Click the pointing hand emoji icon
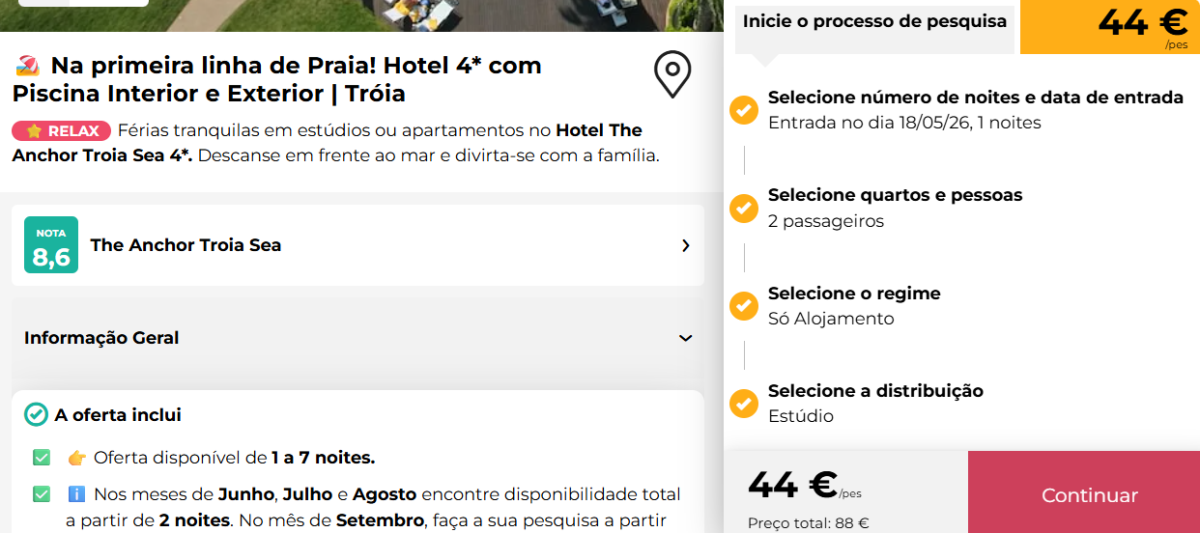This screenshot has width=1200, height=533. tap(77, 458)
